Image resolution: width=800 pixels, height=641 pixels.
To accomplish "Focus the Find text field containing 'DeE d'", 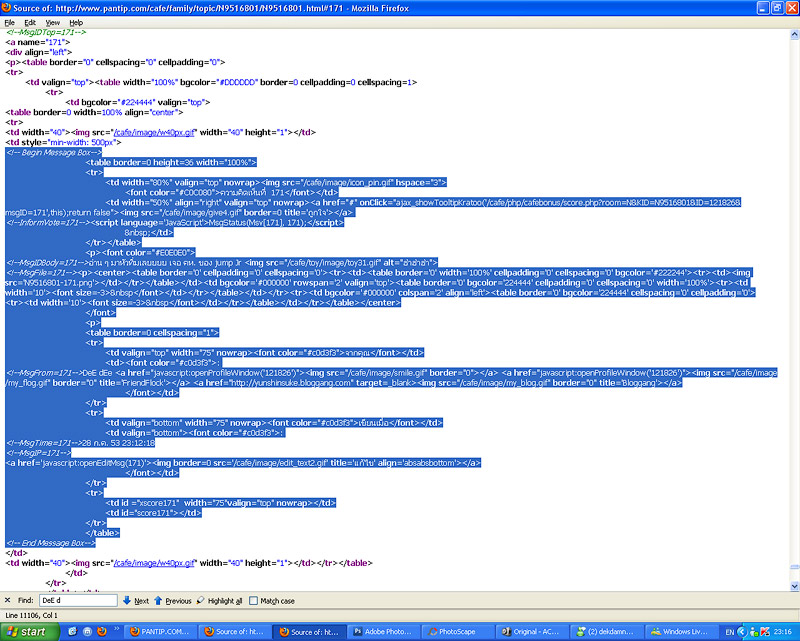I will tap(78, 600).
